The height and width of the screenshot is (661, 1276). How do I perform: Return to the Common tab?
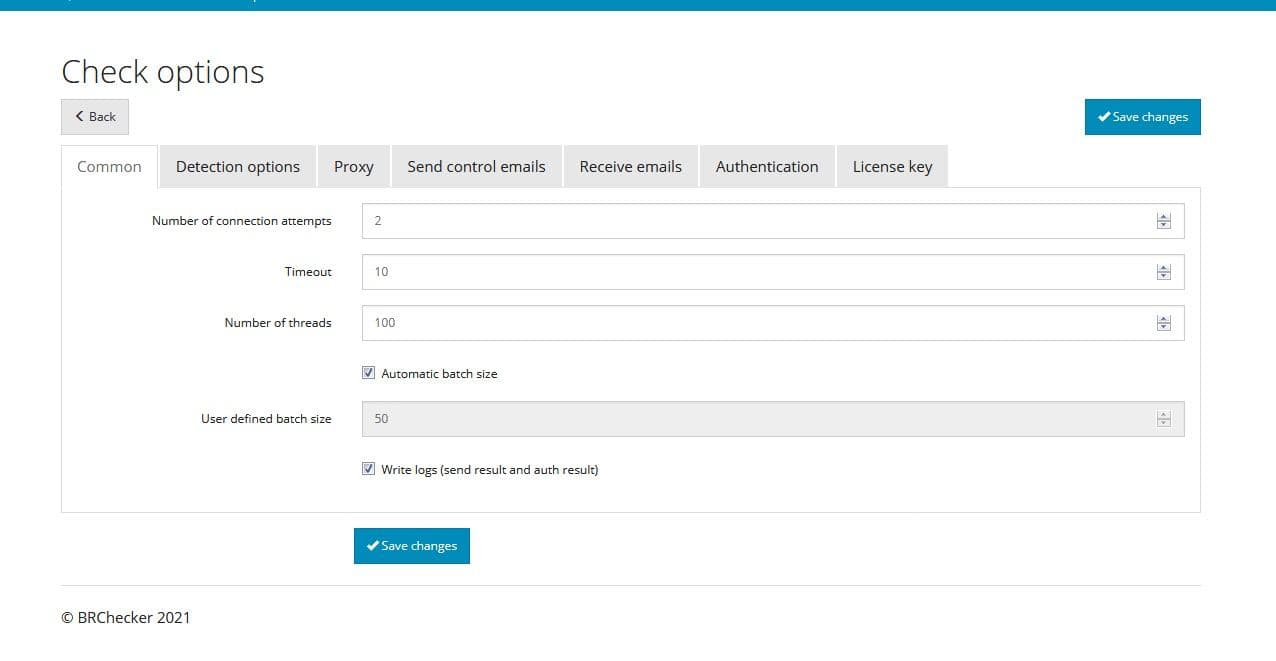pos(108,166)
